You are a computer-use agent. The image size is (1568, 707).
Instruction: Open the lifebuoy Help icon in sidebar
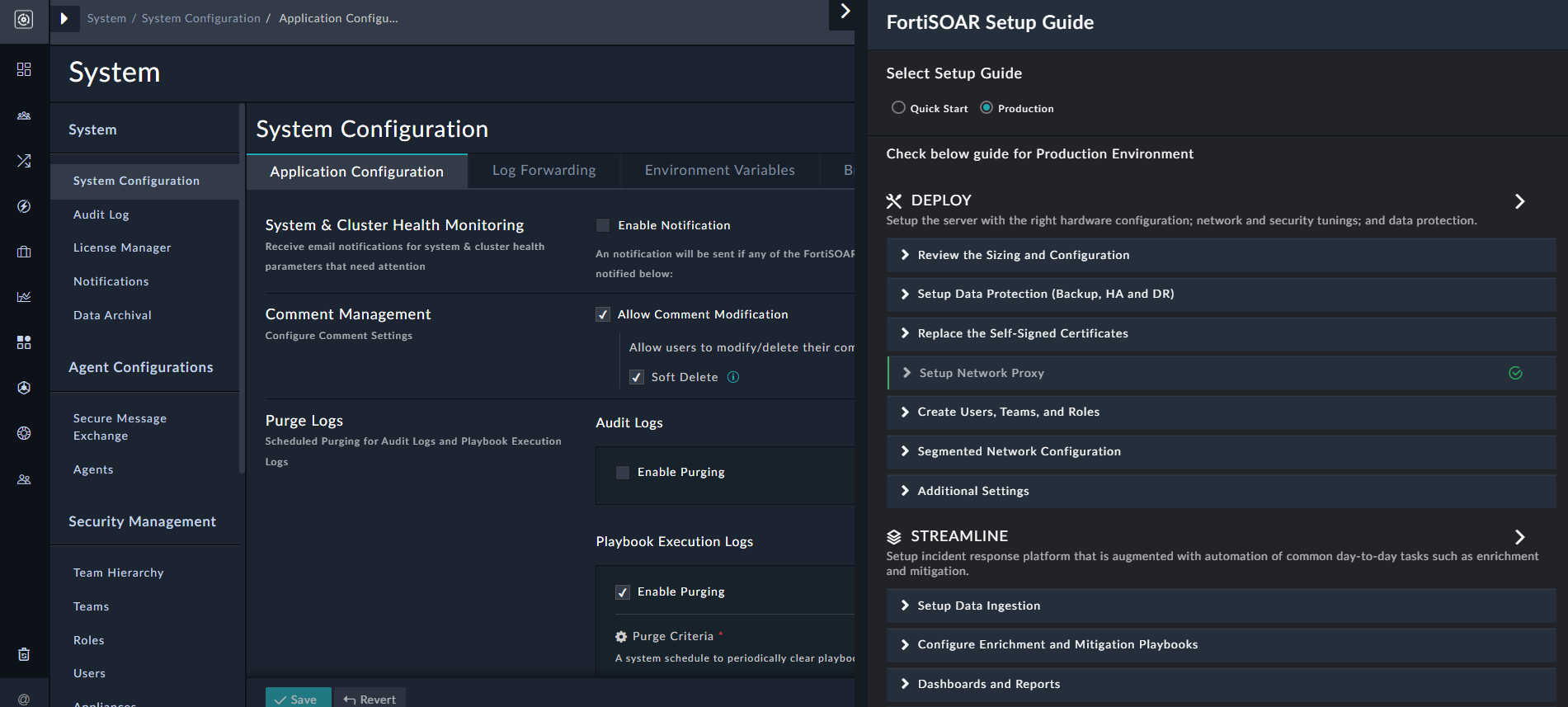pos(24,433)
